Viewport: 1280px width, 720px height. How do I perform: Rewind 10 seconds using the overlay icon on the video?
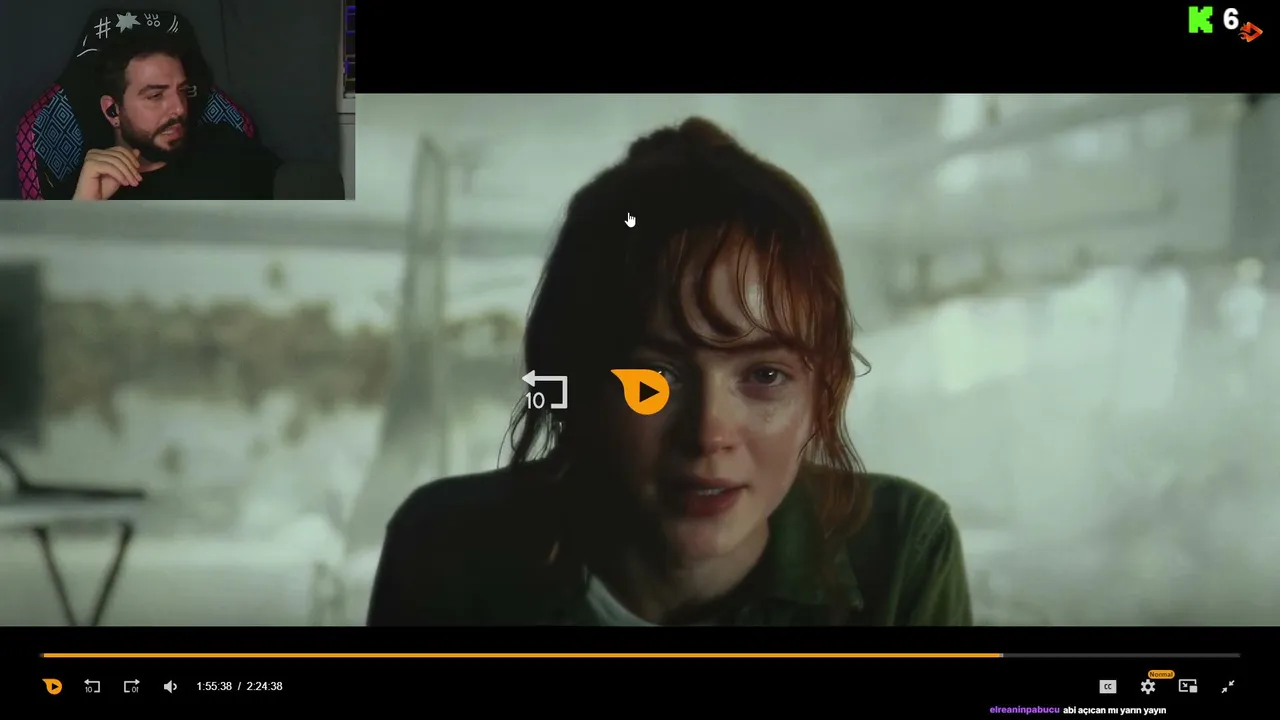click(545, 390)
